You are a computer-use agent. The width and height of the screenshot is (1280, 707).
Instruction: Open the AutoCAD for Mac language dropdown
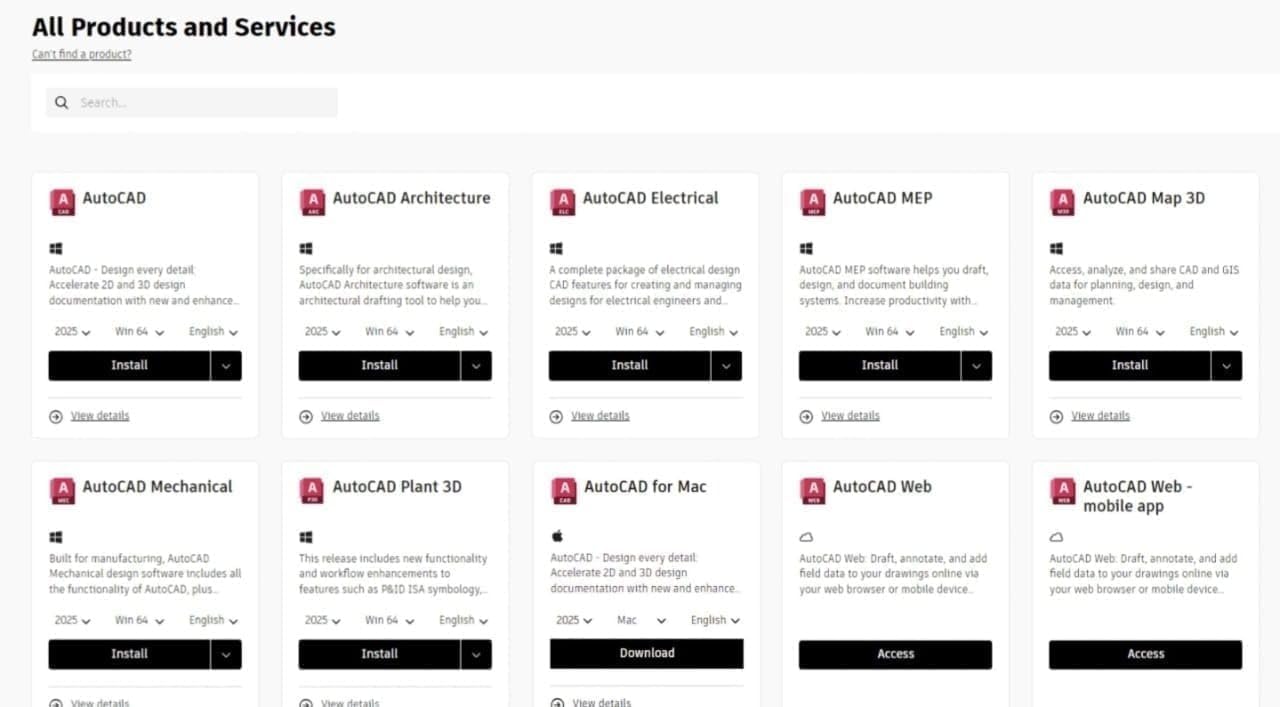click(x=715, y=620)
